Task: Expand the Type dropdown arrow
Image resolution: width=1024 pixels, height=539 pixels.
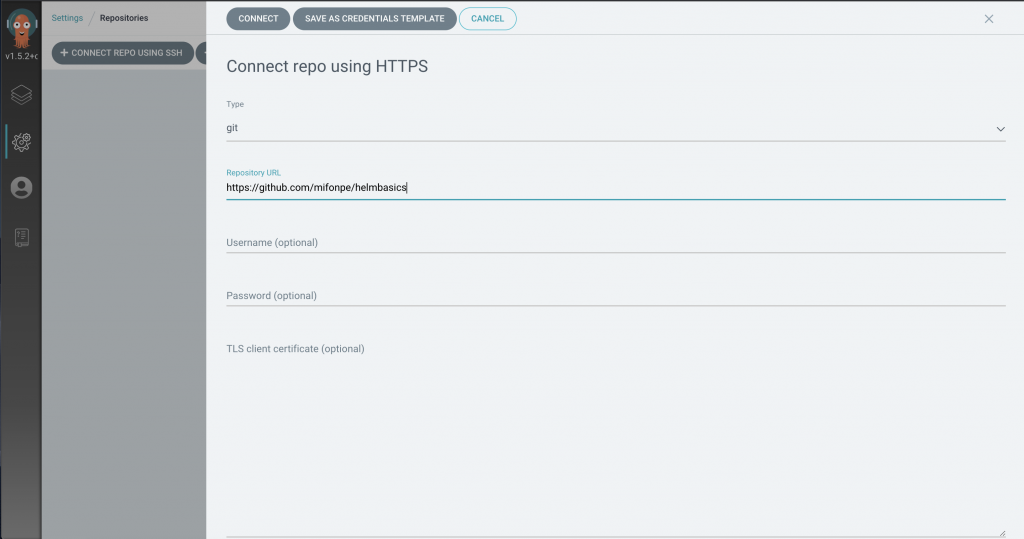Action: click(1000, 129)
